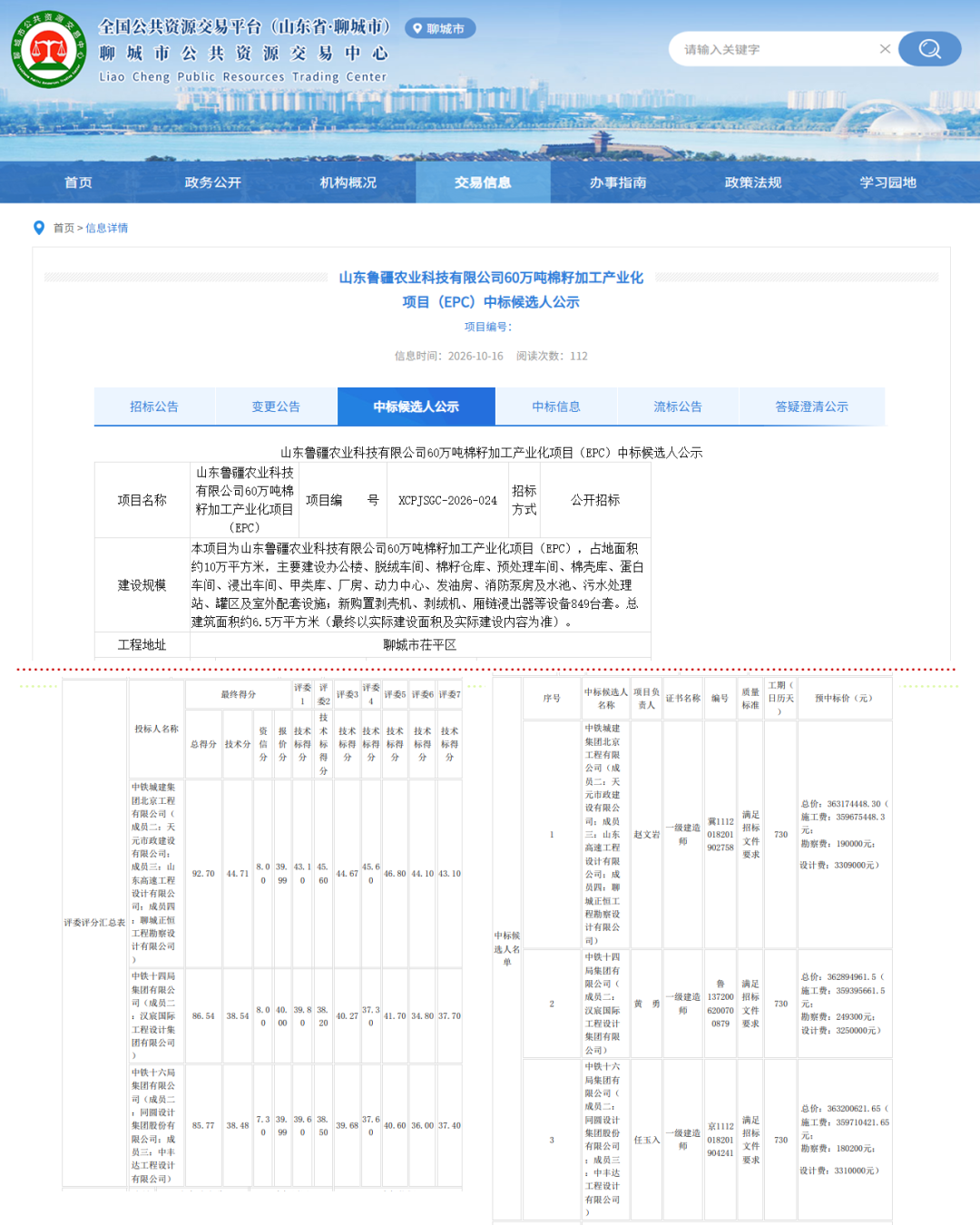The width and height of the screenshot is (980, 1225).
Task: Select 中标候选人公示 tab
Action: [x=416, y=407]
